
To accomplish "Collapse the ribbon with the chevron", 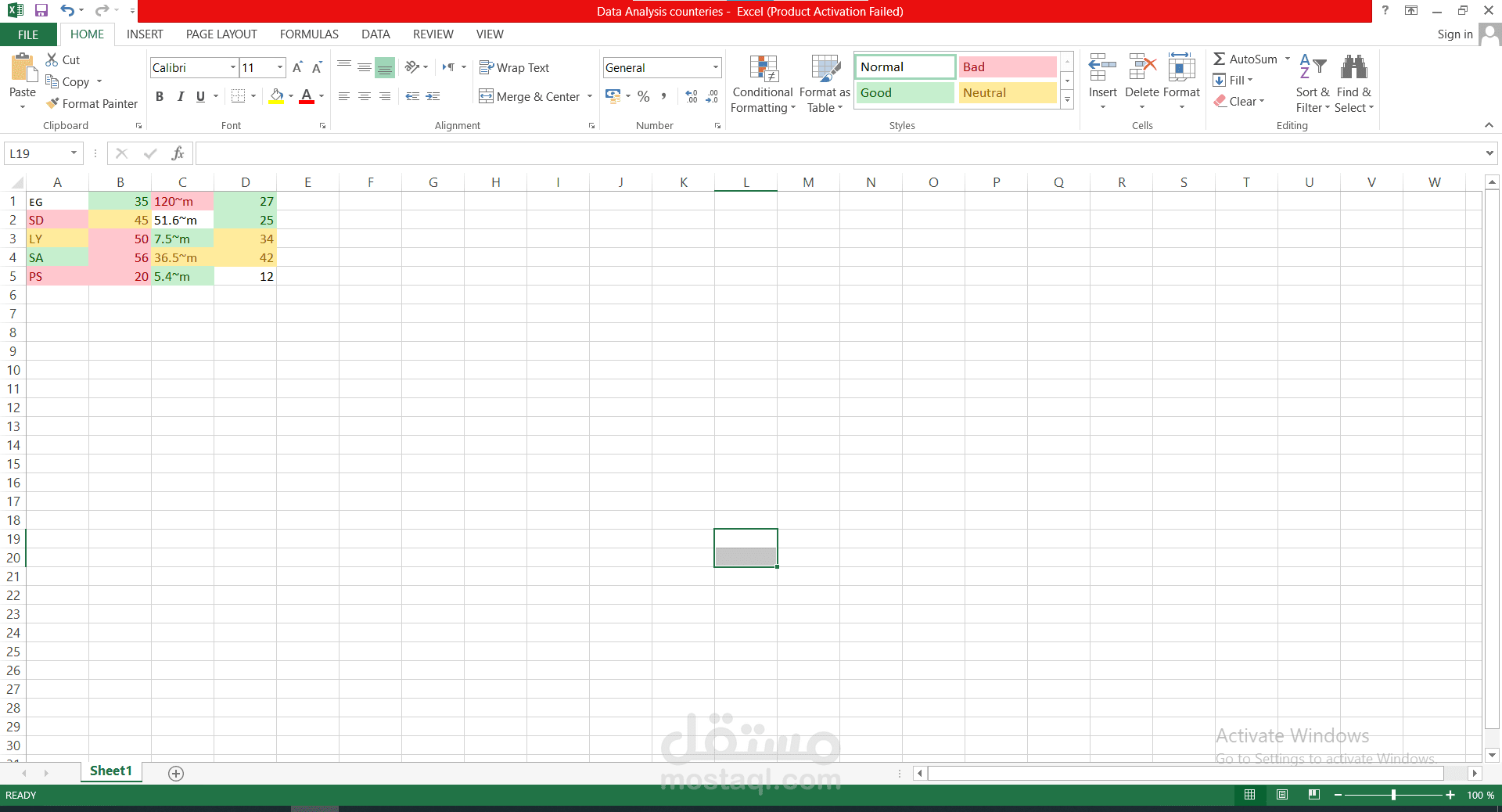I will pyautogui.click(x=1489, y=125).
